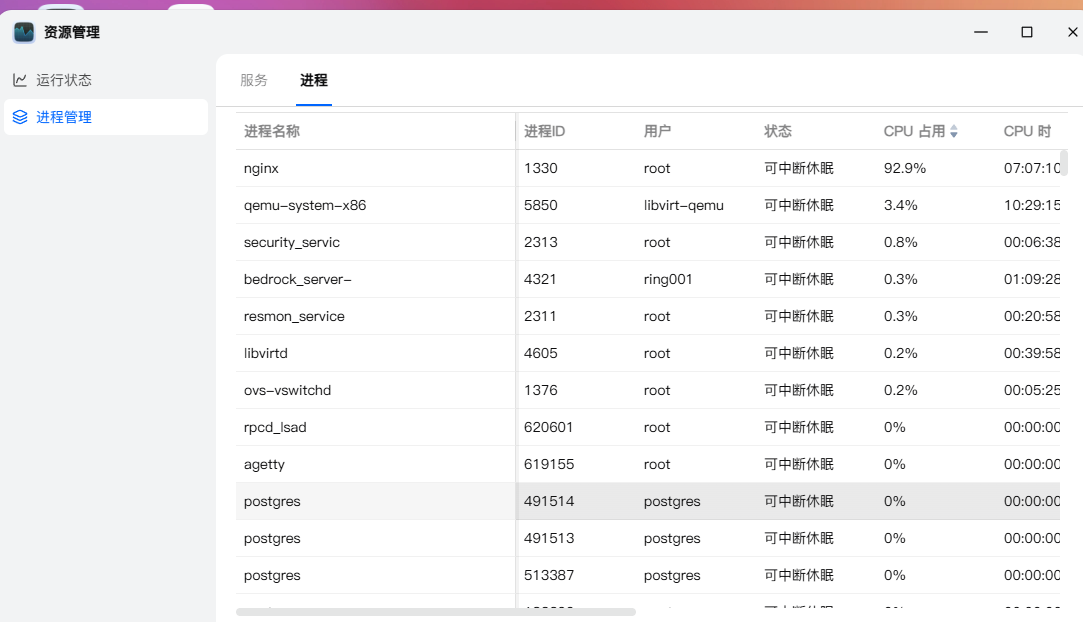Click the 用户 column header
This screenshot has width=1083, height=622.
pyautogui.click(x=657, y=131)
